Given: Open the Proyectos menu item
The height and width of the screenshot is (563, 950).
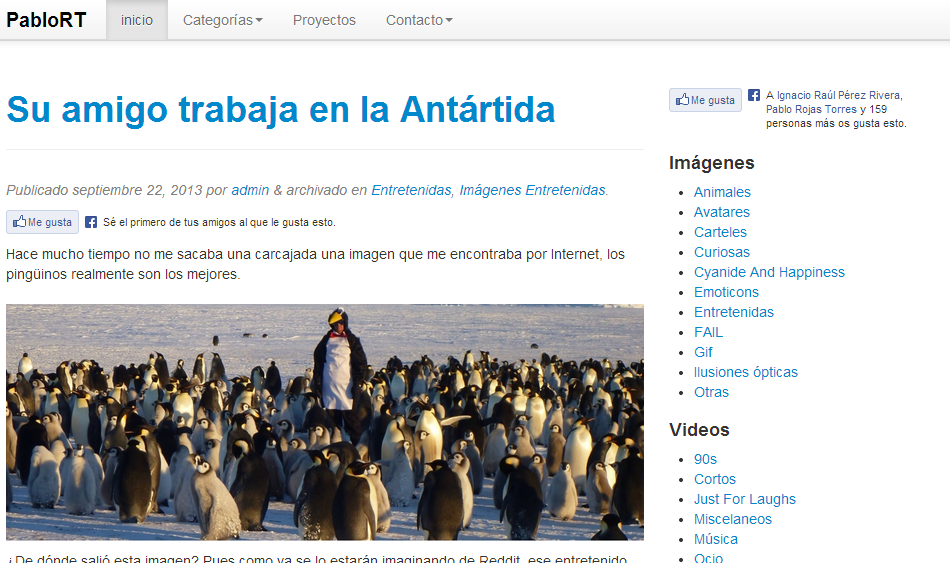Looking at the screenshot, I should pyautogui.click(x=324, y=20).
